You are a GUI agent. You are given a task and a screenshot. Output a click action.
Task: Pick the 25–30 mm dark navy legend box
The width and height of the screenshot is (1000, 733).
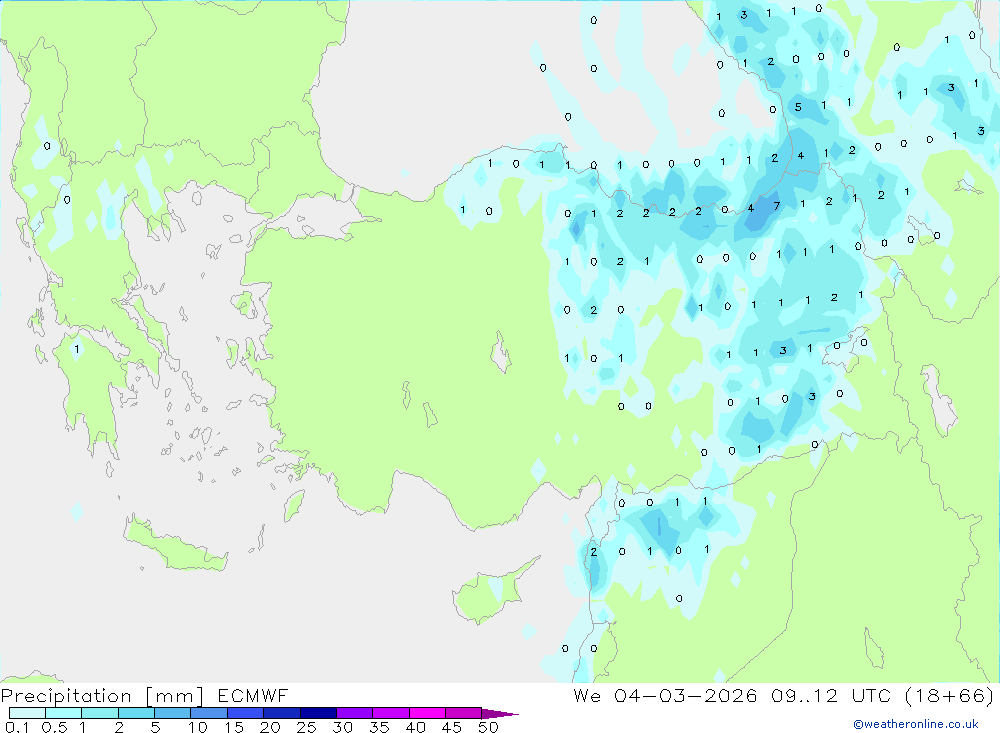tap(318, 713)
